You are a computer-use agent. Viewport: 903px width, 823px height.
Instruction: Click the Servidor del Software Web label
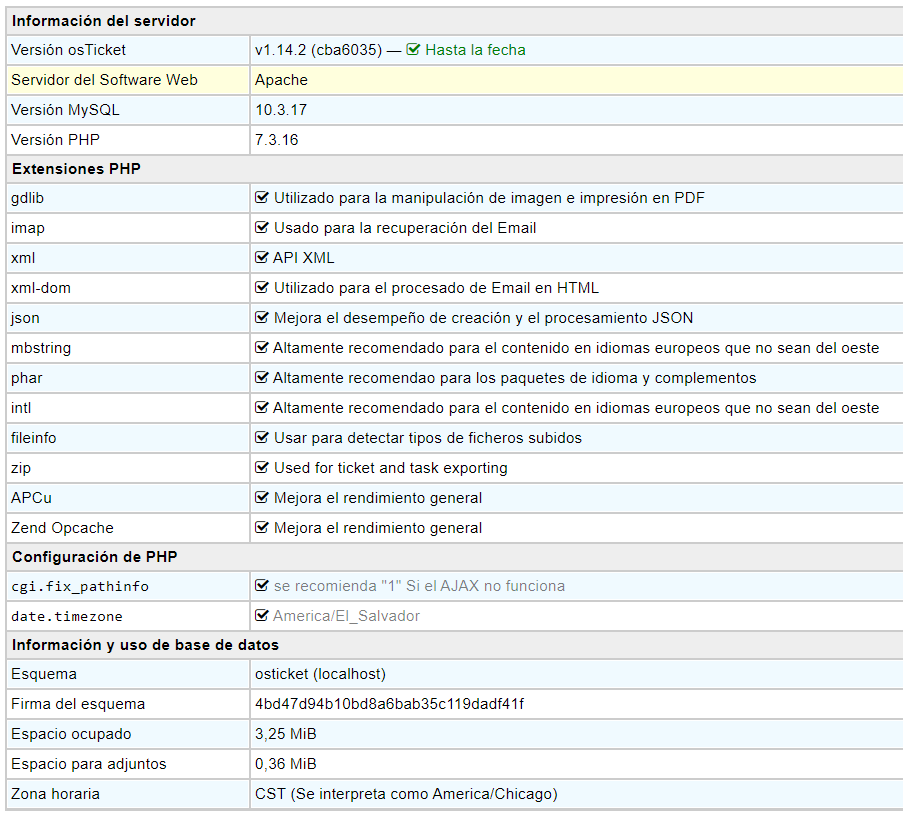point(104,80)
